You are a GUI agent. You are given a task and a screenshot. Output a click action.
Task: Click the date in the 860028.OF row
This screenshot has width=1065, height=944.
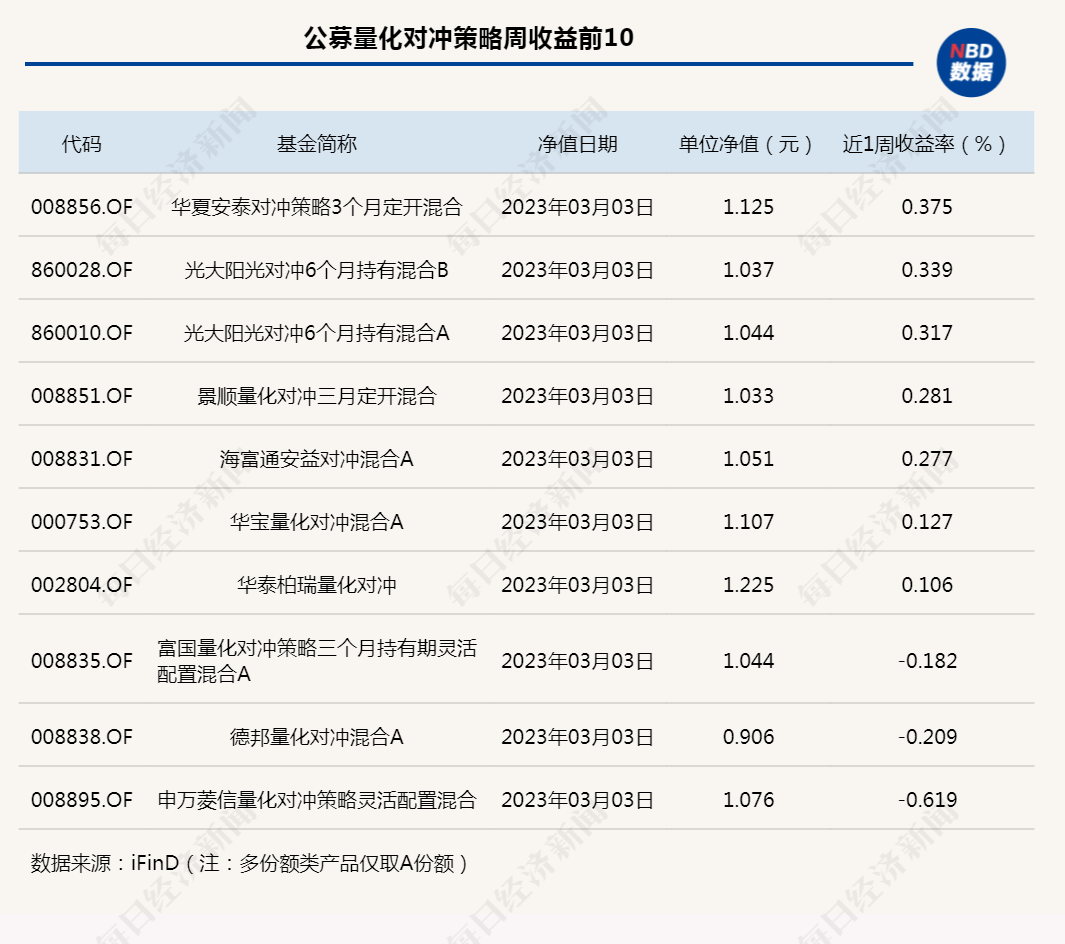pos(577,270)
